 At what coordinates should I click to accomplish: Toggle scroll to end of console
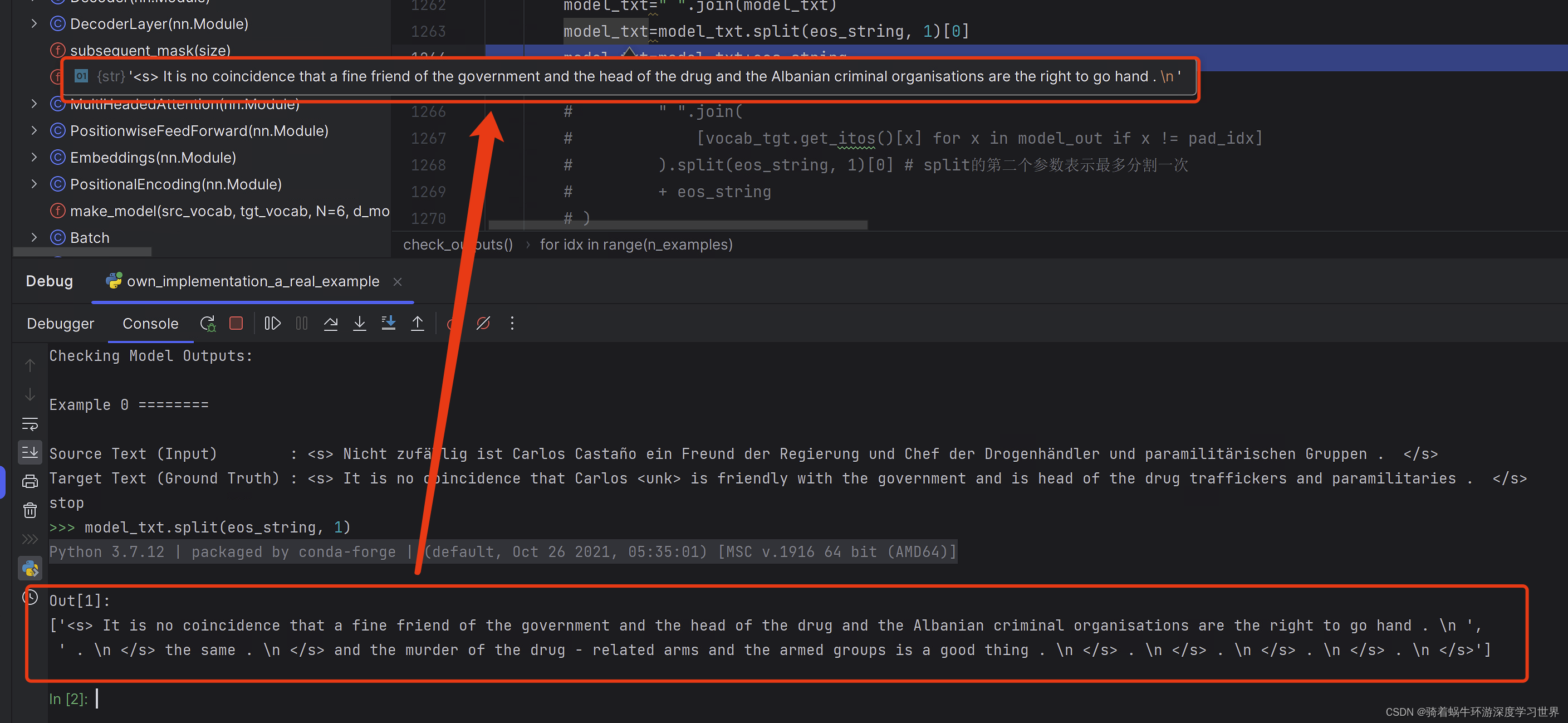pyautogui.click(x=30, y=452)
